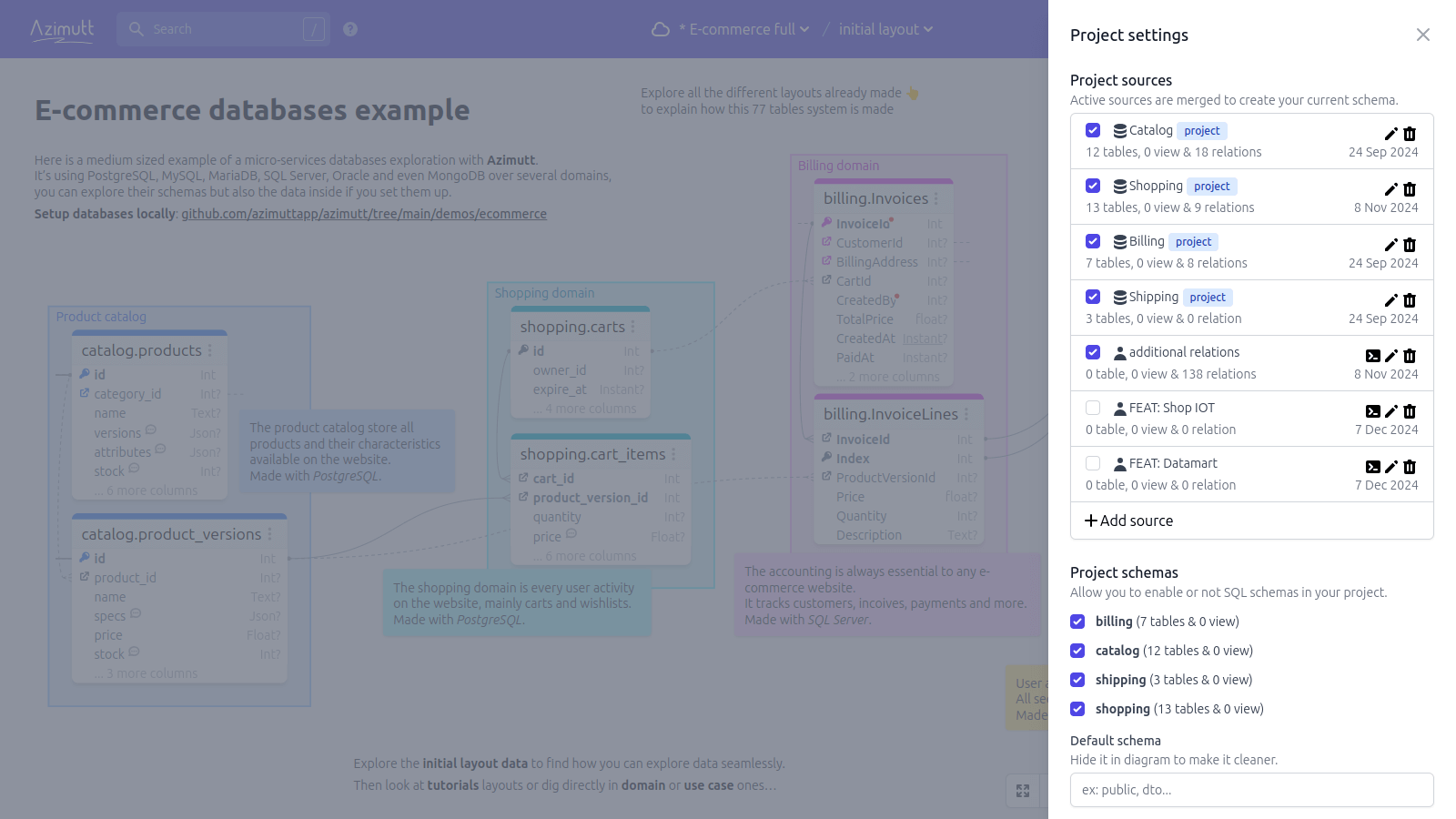Edit the Billing source with pencil icon

coord(1390,245)
